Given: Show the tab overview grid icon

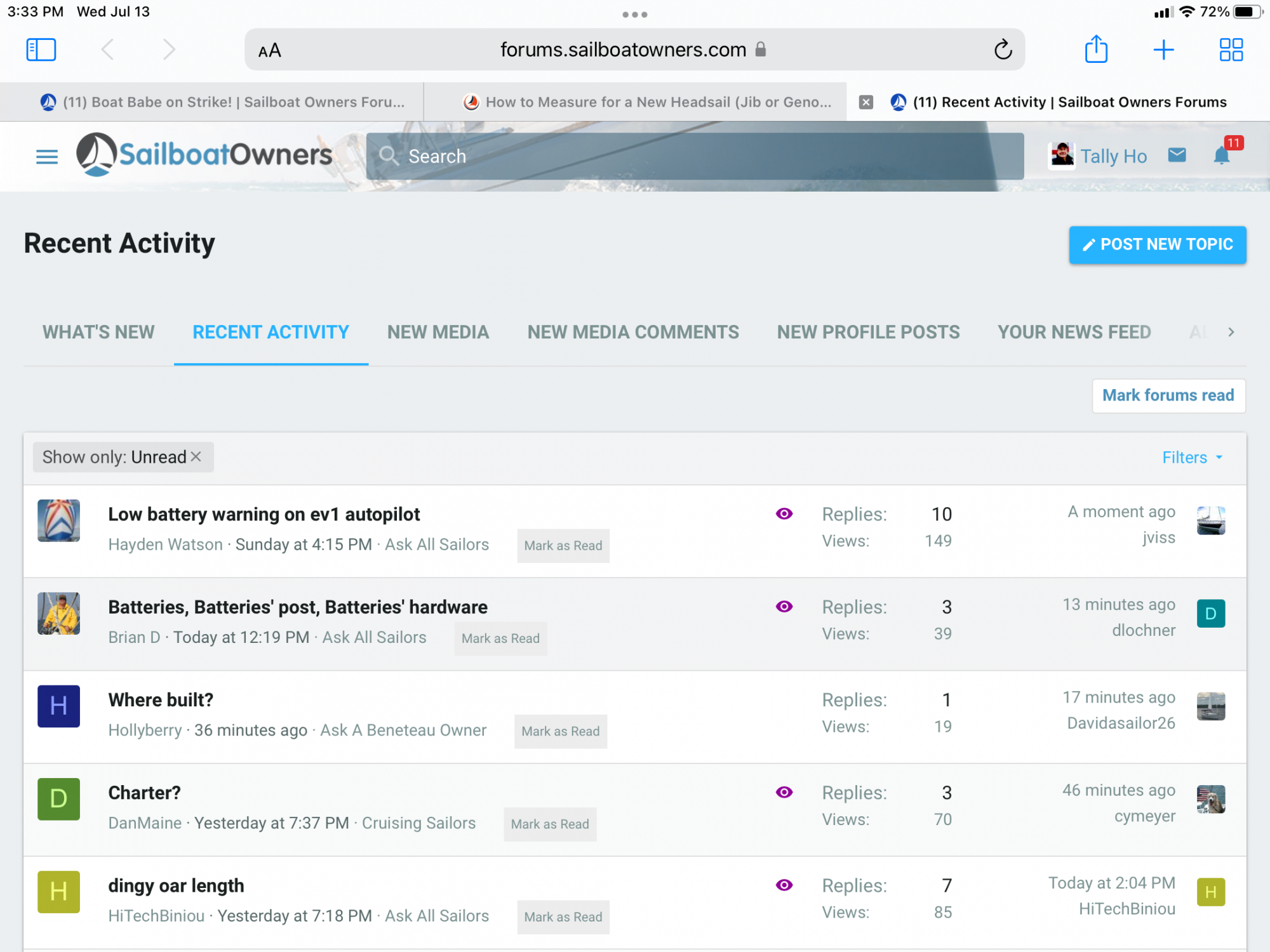Looking at the screenshot, I should click(1231, 50).
